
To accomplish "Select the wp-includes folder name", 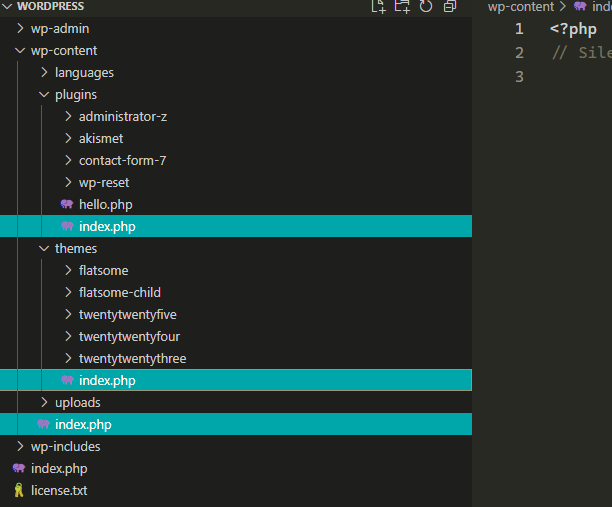I will tap(66, 446).
